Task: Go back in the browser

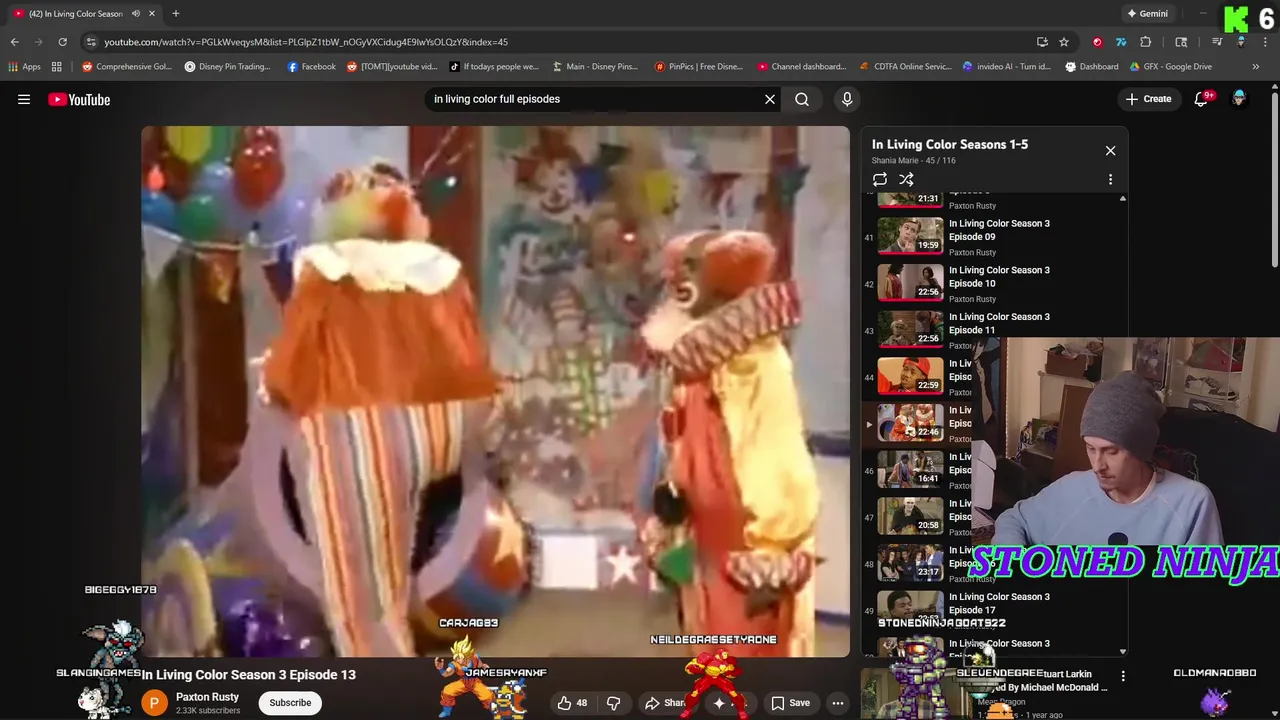Action: (14, 42)
